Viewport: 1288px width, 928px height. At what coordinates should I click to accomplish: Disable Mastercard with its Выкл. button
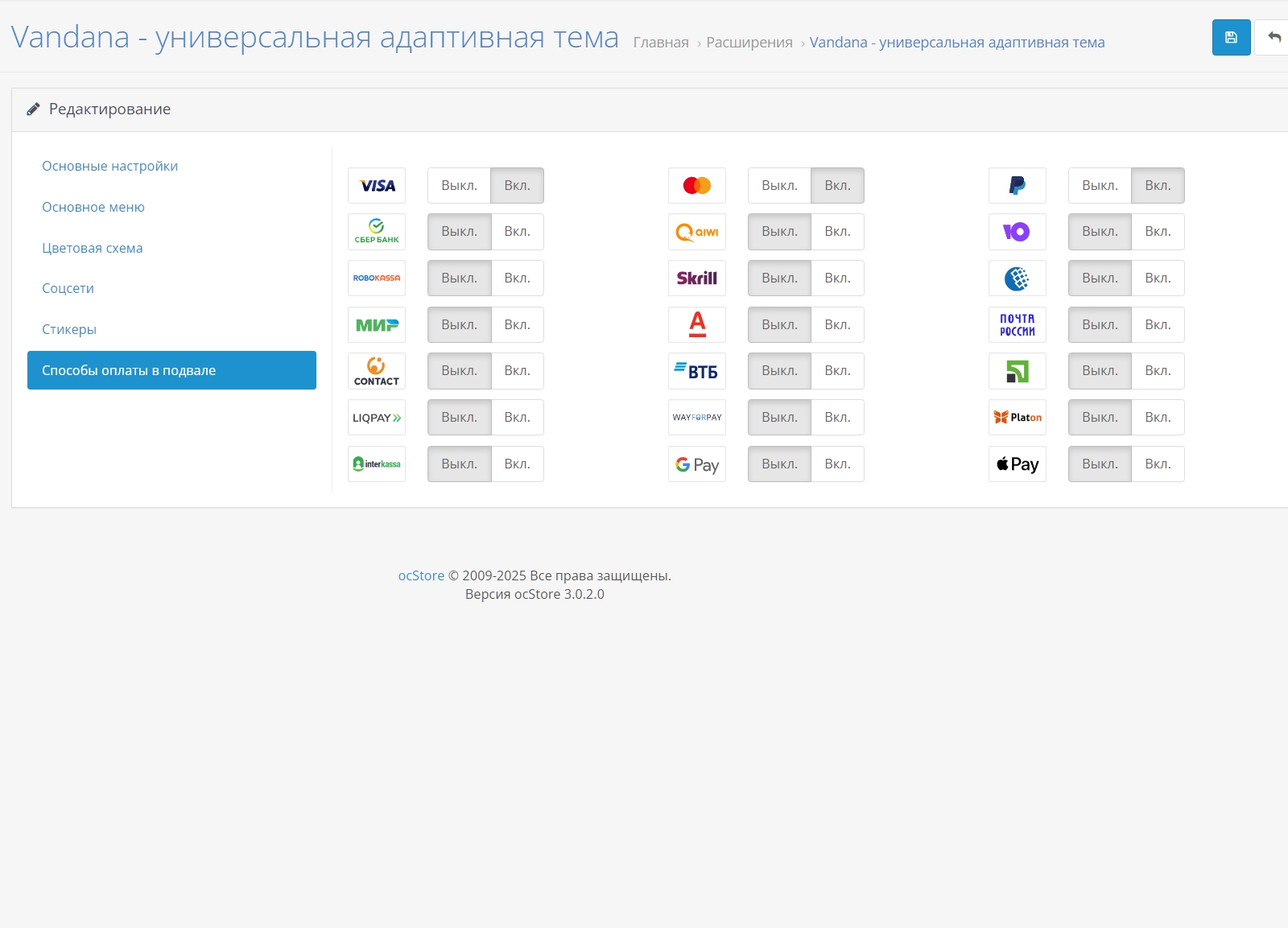(779, 186)
